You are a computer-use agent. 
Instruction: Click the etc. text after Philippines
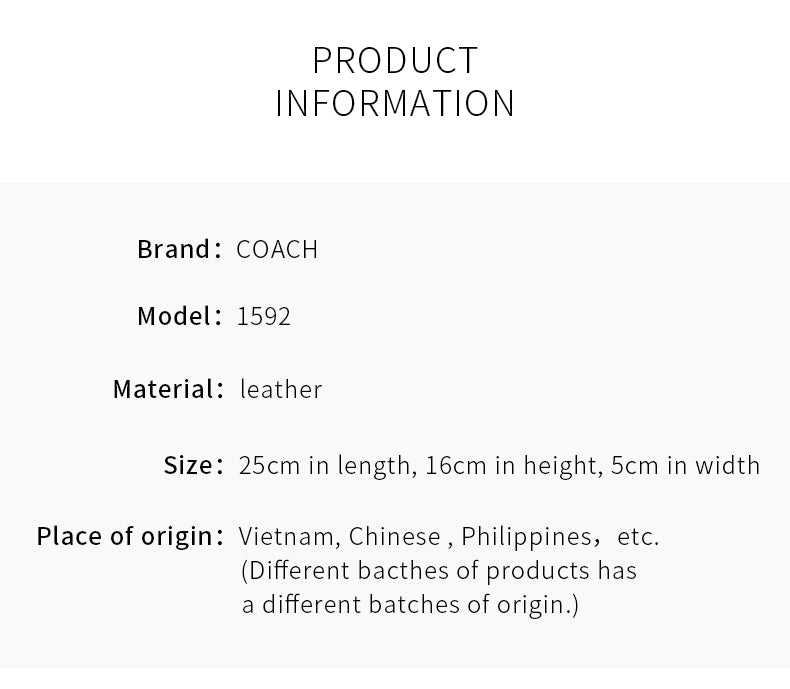click(x=638, y=537)
